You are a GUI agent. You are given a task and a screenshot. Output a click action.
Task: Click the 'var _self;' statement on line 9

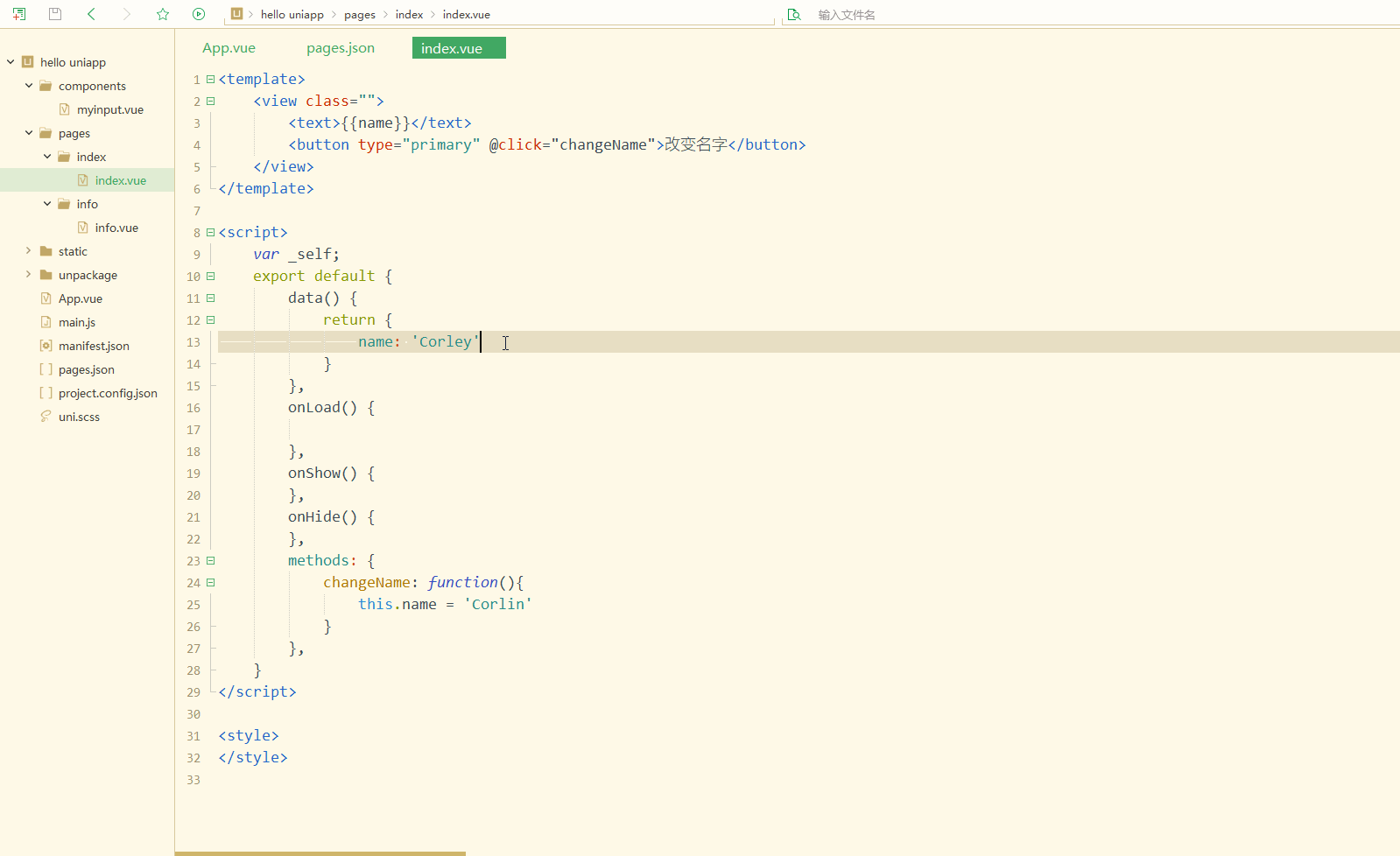pyautogui.click(x=297, y=254)
